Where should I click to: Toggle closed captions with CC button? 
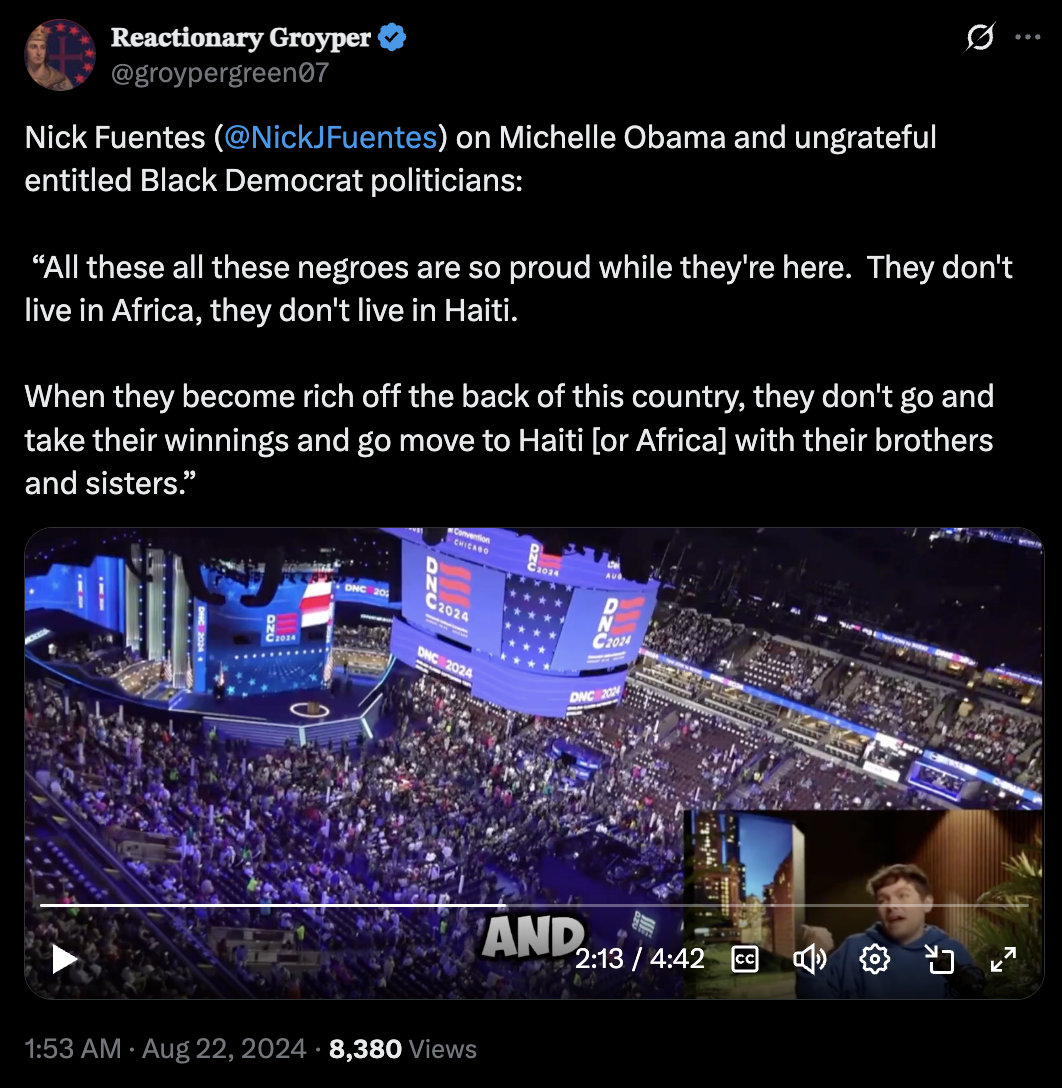pos(745,960)
